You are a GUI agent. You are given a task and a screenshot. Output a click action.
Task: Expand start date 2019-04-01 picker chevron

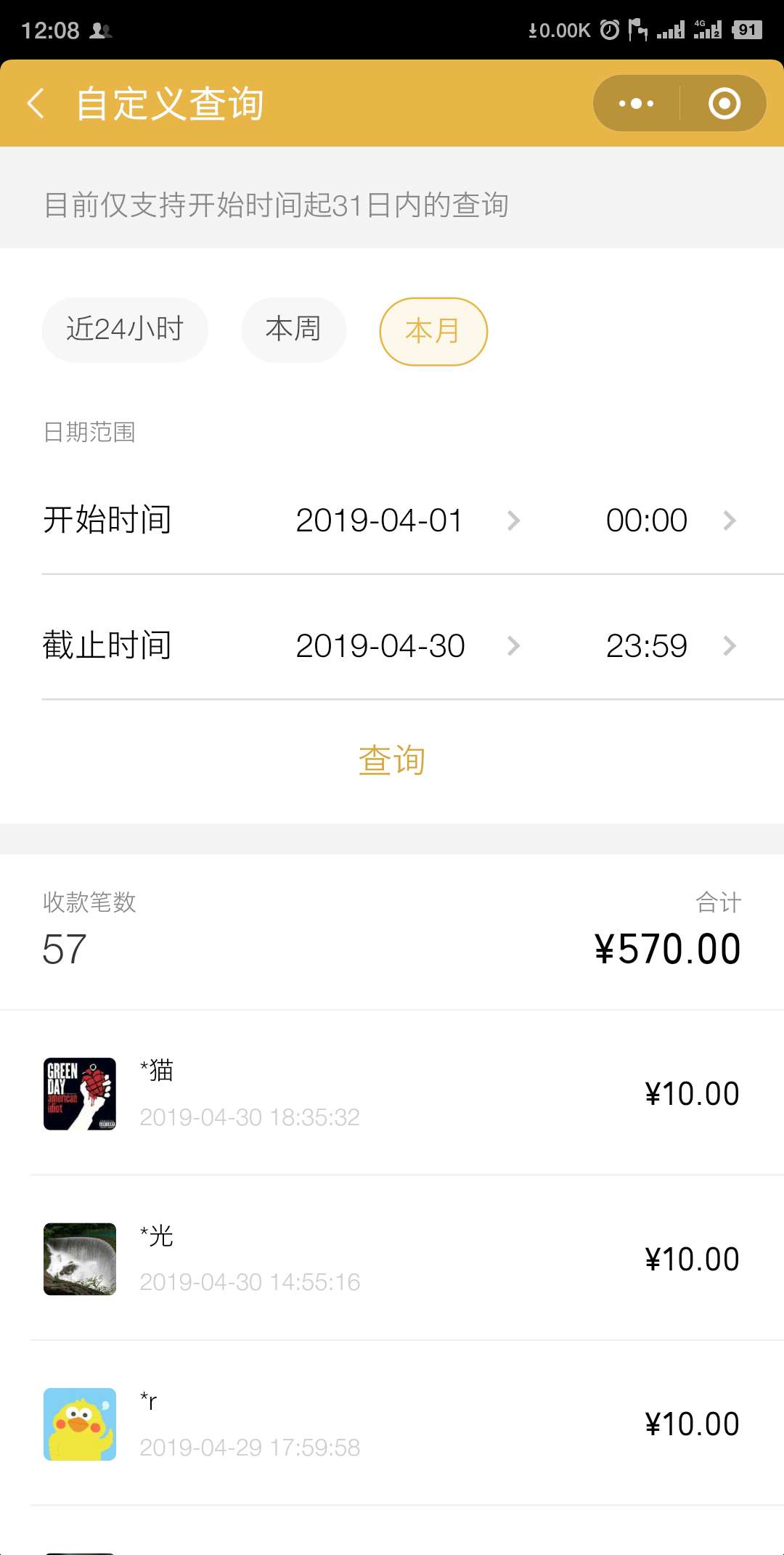tap(514, 521)
